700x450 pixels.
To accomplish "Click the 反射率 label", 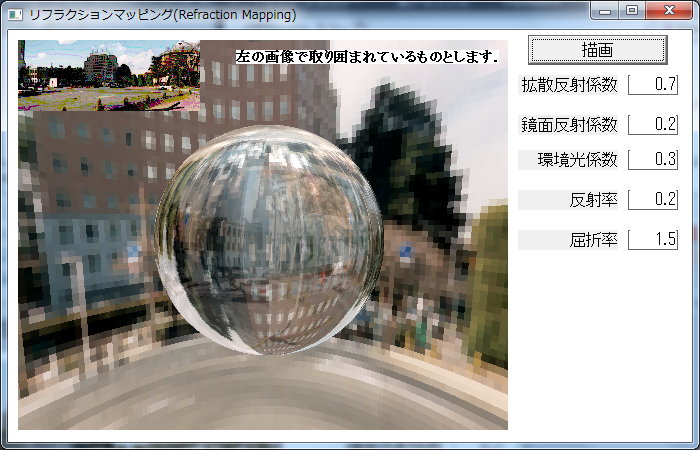I will 568,200.
